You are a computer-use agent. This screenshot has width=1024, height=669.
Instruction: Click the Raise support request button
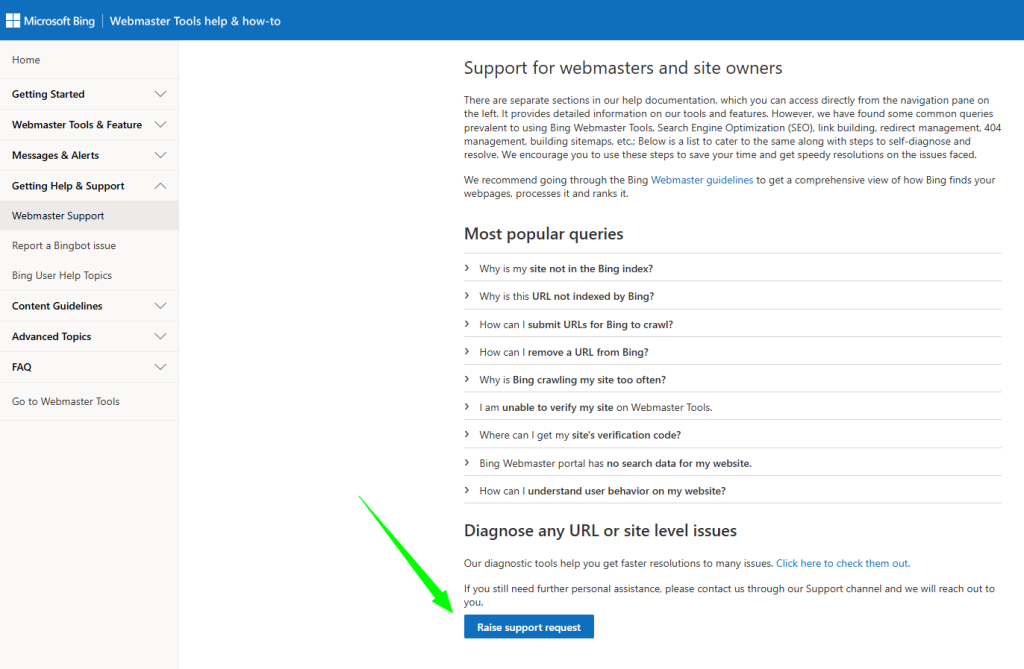529,627
